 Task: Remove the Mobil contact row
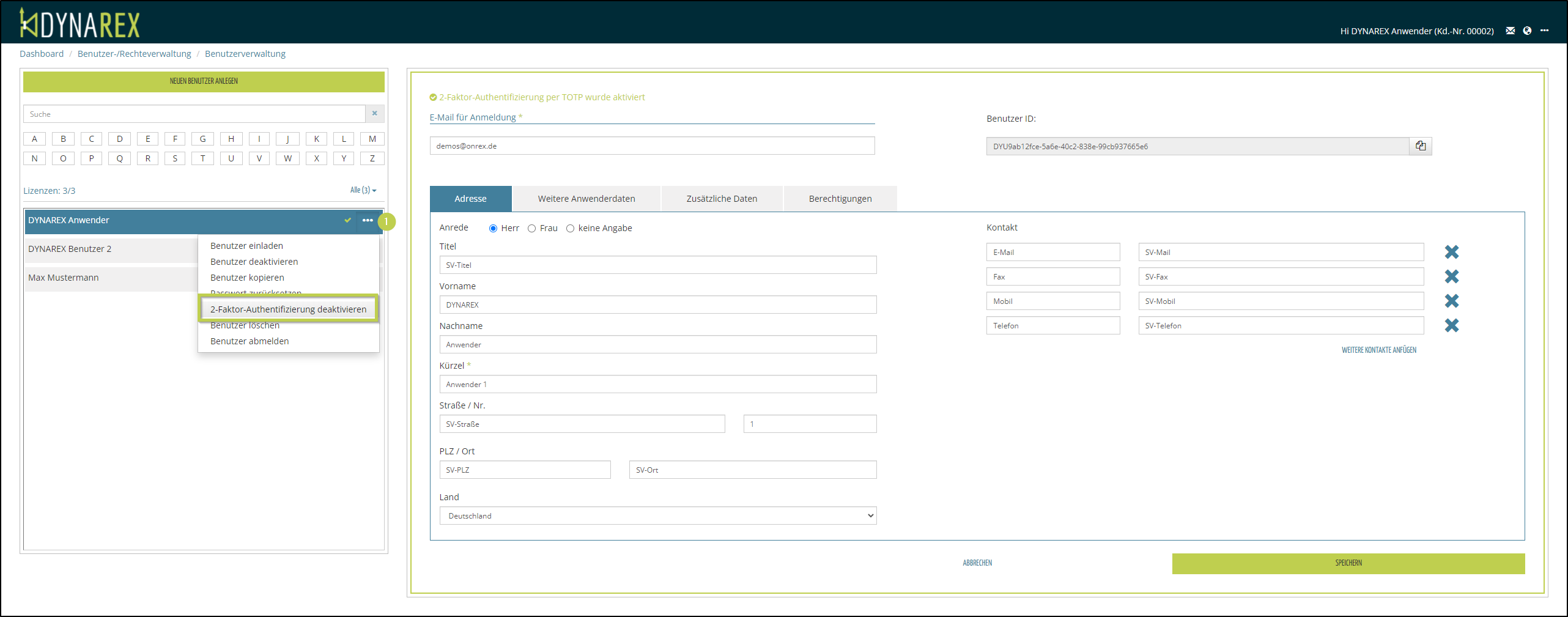(1451, 301)
